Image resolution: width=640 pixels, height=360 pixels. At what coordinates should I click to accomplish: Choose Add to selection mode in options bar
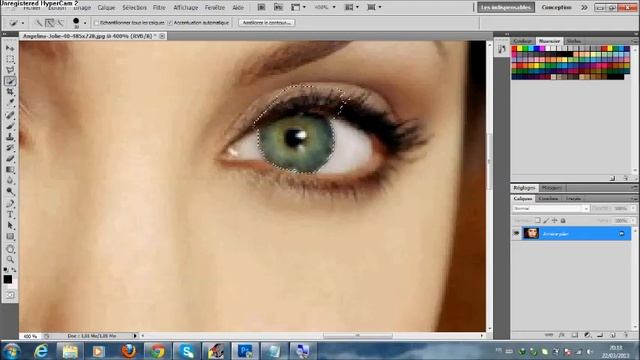coord(50,23)
